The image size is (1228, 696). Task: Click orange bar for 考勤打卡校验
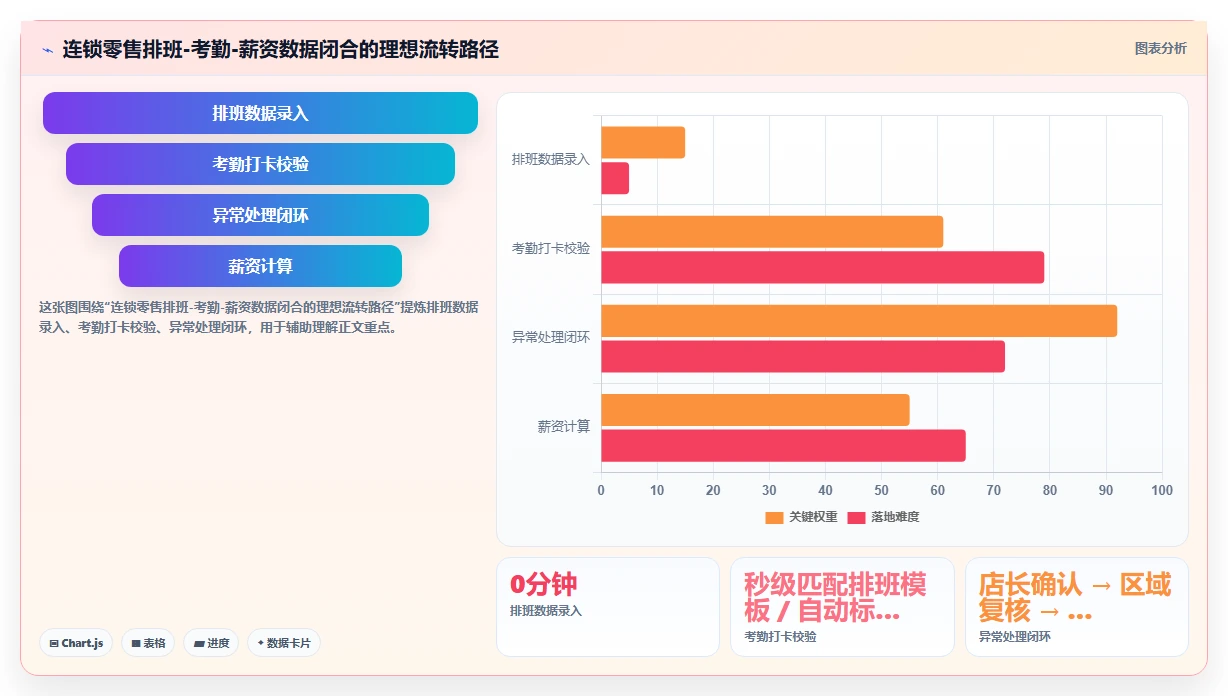coord(772,231)
